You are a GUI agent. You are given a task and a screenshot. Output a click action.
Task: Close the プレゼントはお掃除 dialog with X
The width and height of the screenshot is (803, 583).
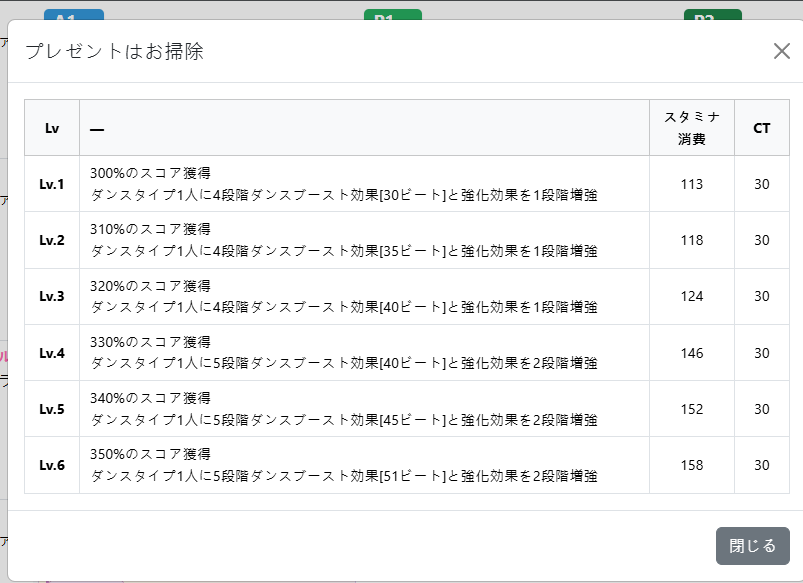[x=781, y=51]
